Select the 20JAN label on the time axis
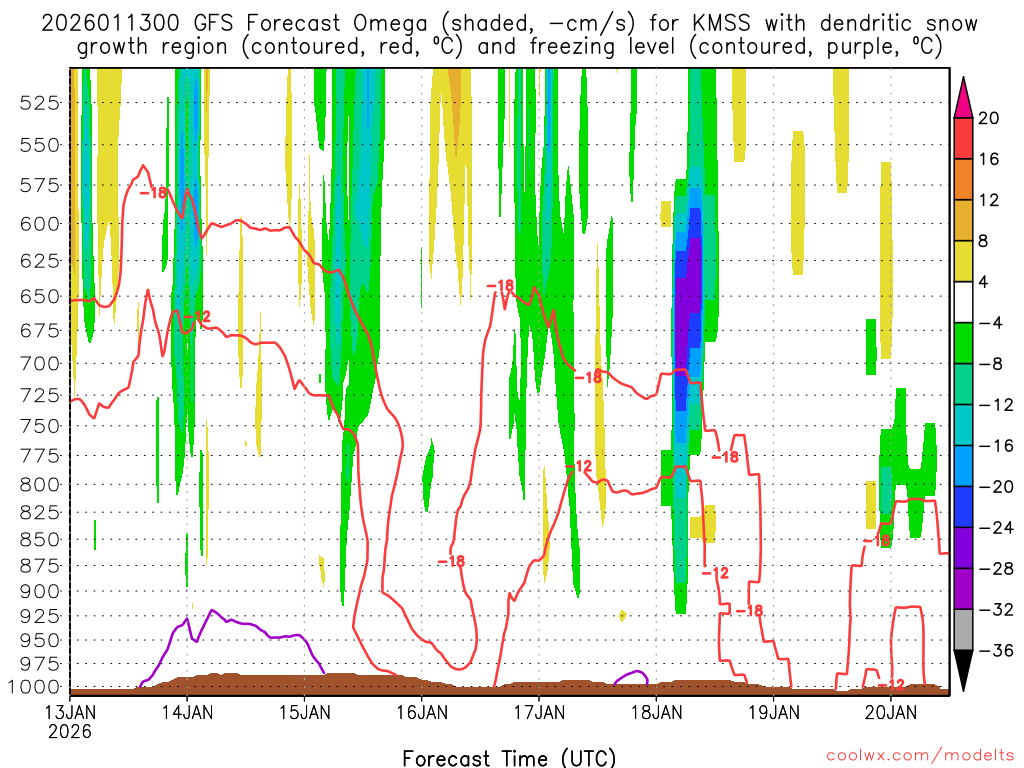The height and width of the screenshot is (768, 1024). pos(890,713)
